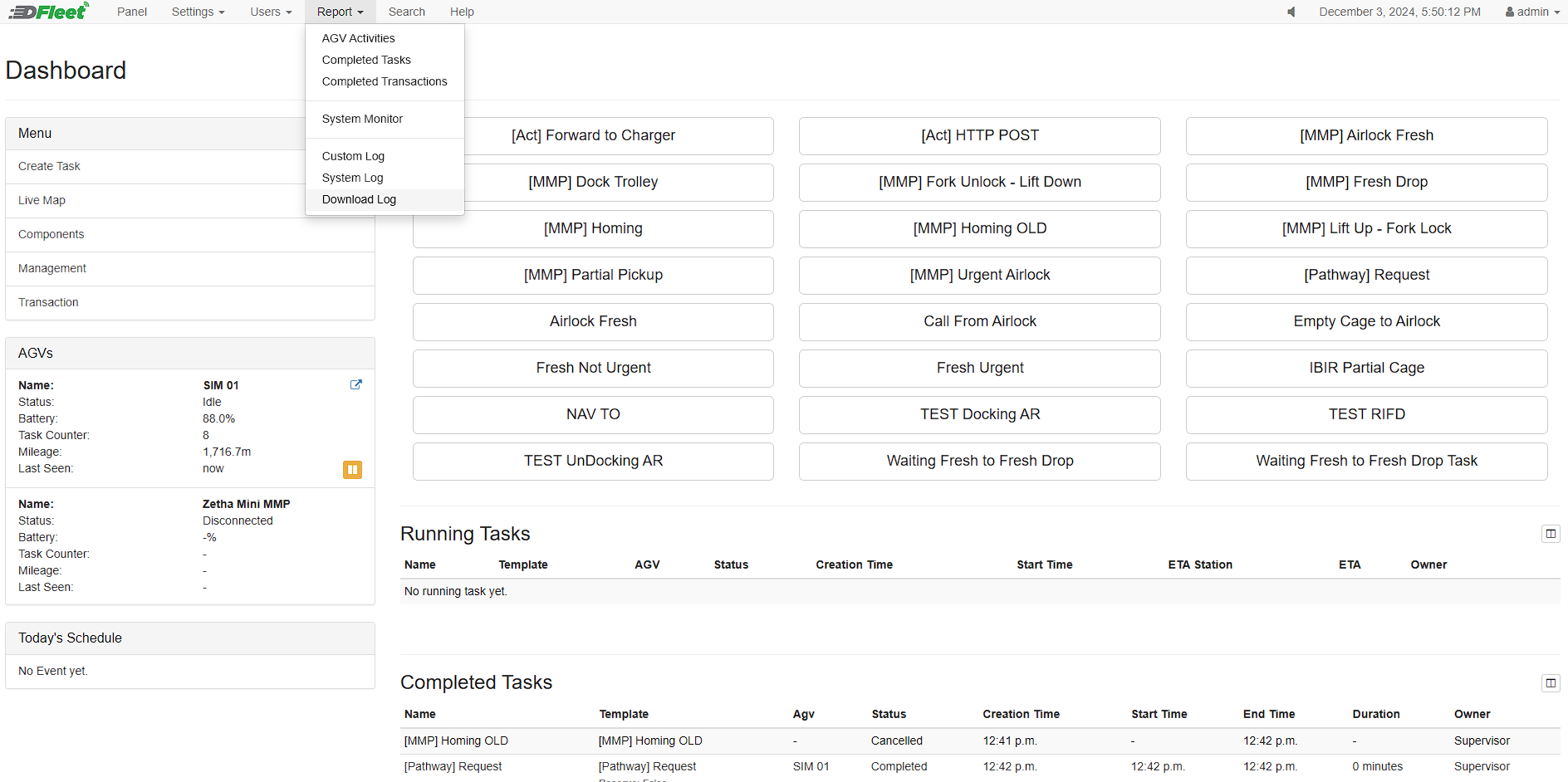Viewport: 1568px width, 782px height.
Task: Go to the Search tab
Action: (x=406, y=12)
